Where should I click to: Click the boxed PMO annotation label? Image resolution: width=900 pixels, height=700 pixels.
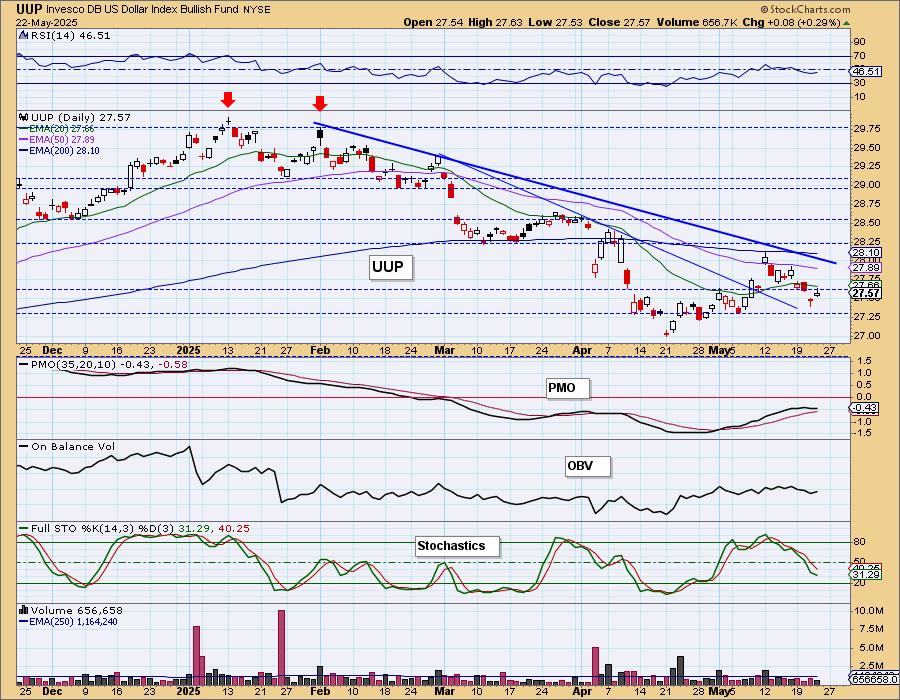click(x=567, y=388)
